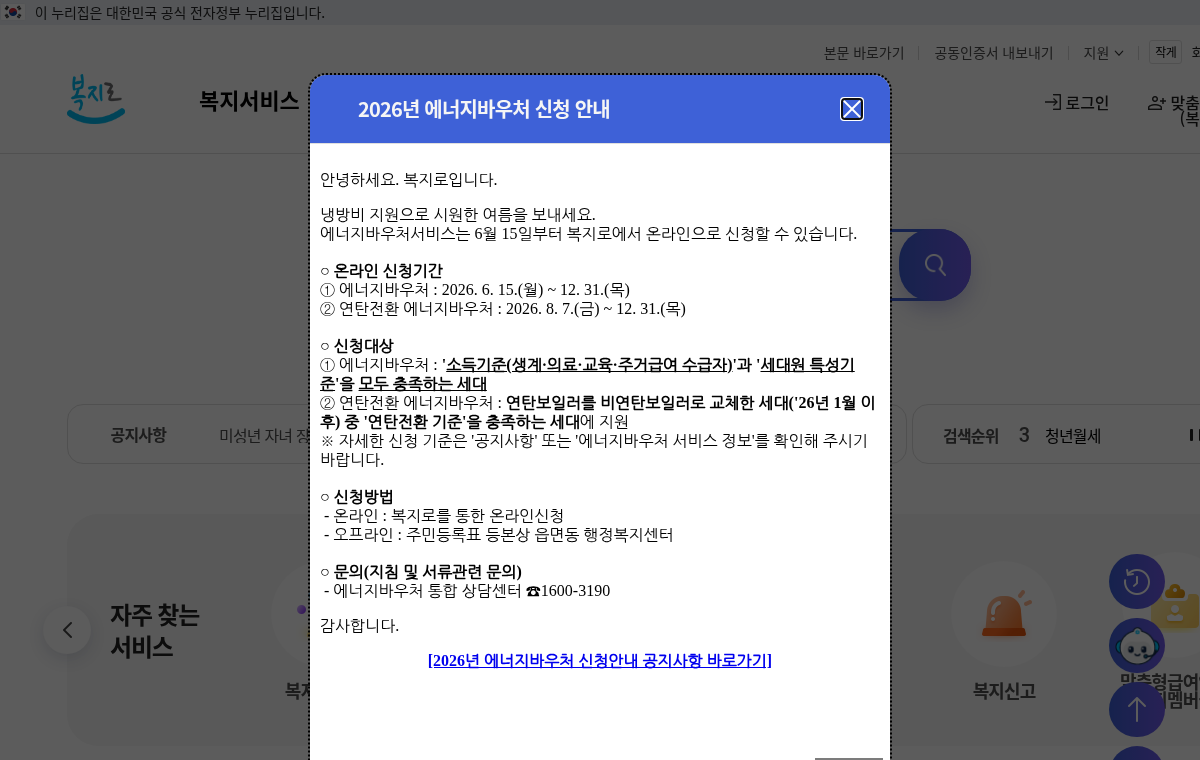Close the 2026 에너지바우처 신청 안내 popup
Image resolution: width=1200 pixels, height=760 pixels.
point(852,109)
